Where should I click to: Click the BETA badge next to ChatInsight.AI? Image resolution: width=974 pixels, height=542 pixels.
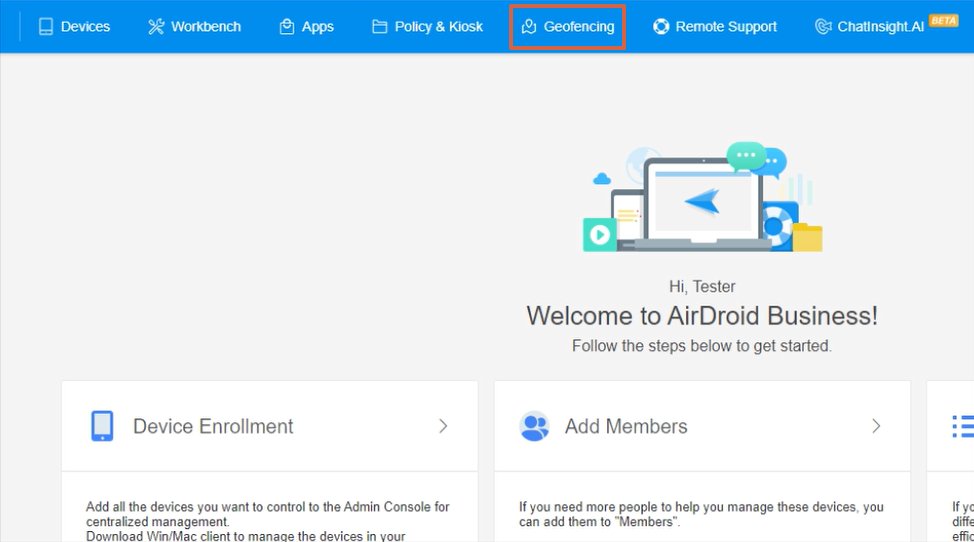tap(944, 20)
